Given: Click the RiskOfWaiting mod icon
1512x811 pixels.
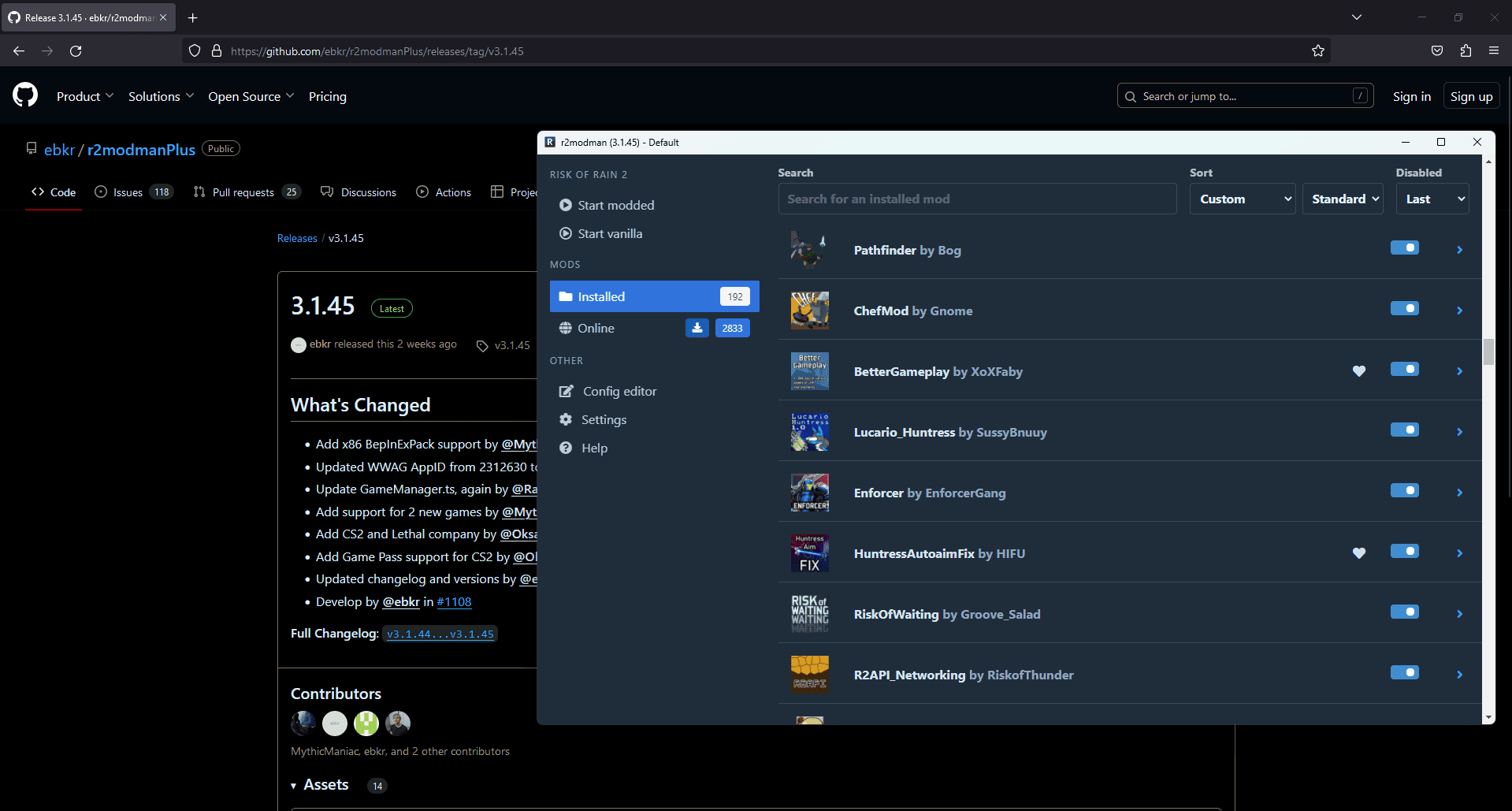Looking at the screenshot, I should click(x=809, y=614).
